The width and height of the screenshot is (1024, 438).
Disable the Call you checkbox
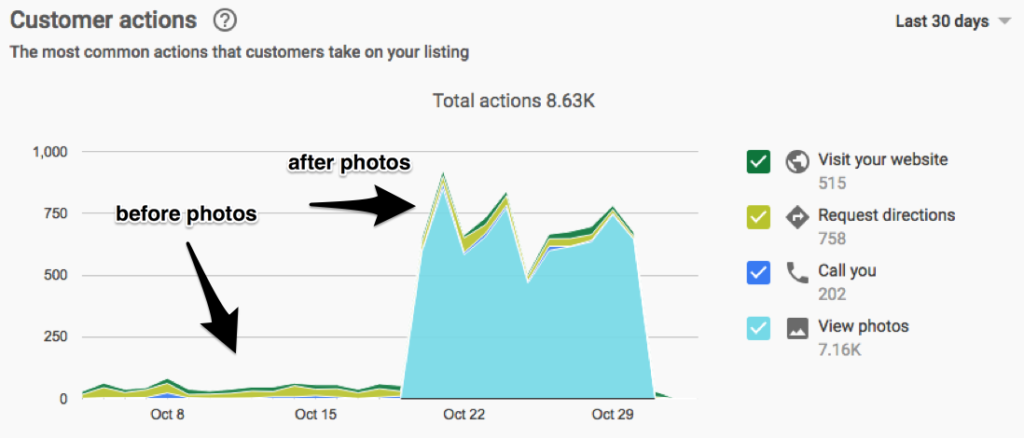tap(758, 272)
